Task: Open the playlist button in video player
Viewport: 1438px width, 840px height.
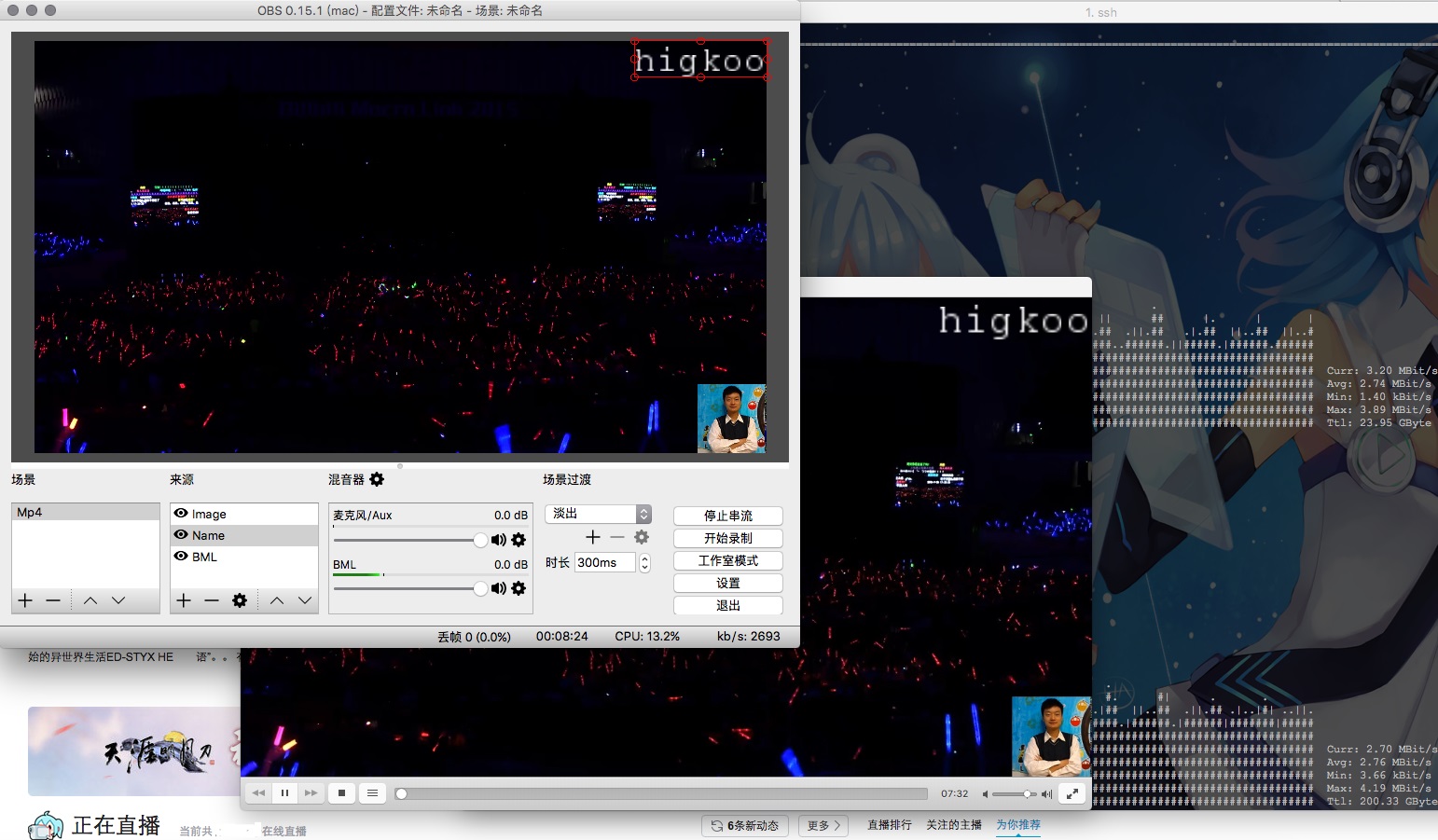Action: tap(372, 793)
